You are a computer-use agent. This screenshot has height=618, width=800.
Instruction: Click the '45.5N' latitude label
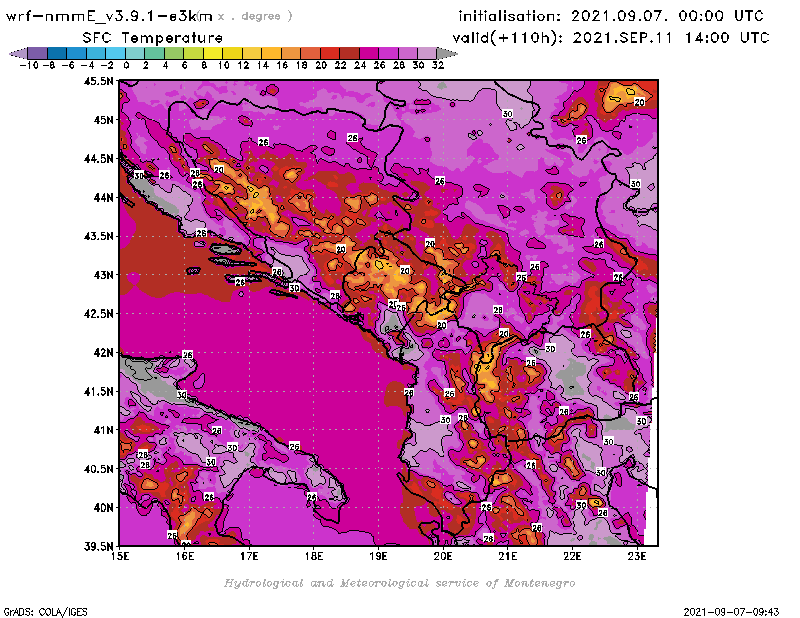(98, 81)
